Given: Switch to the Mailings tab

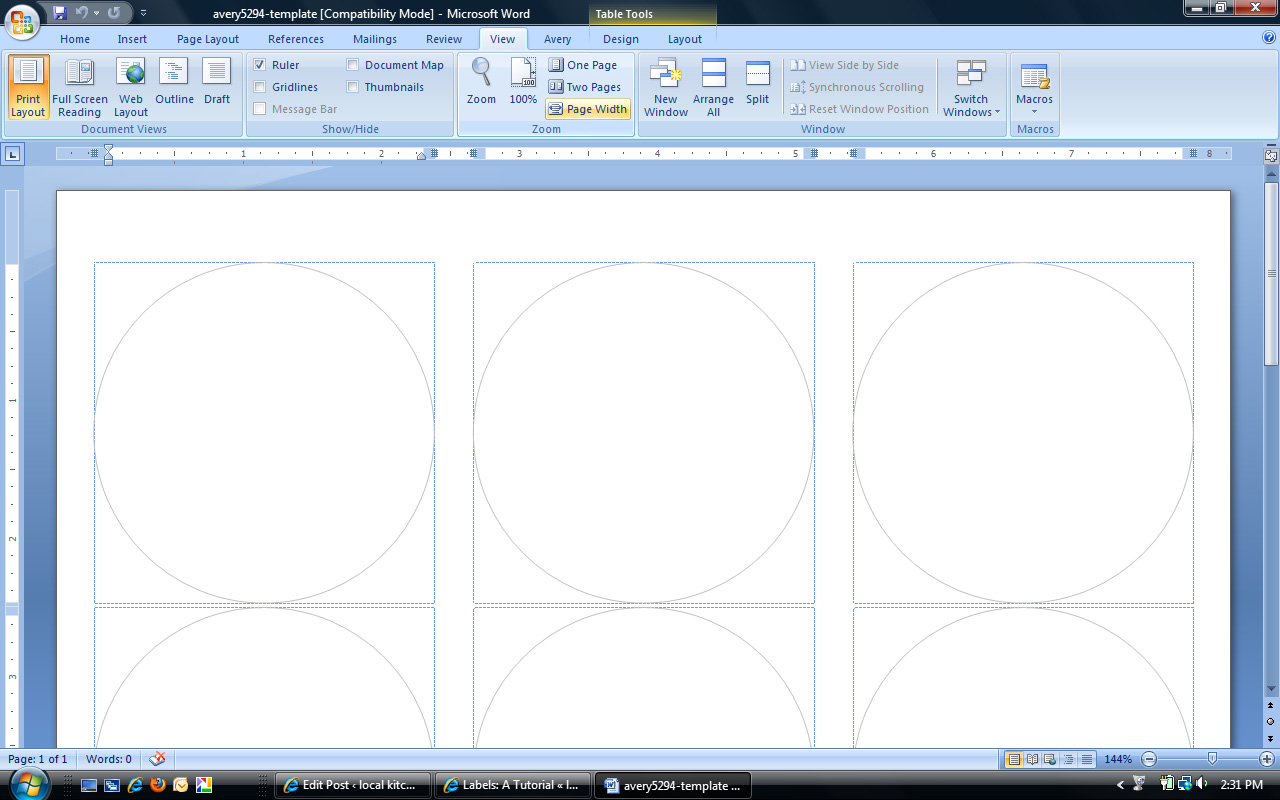Looking at the screenshot, I should pyautogui.click(x=375, y=39).
